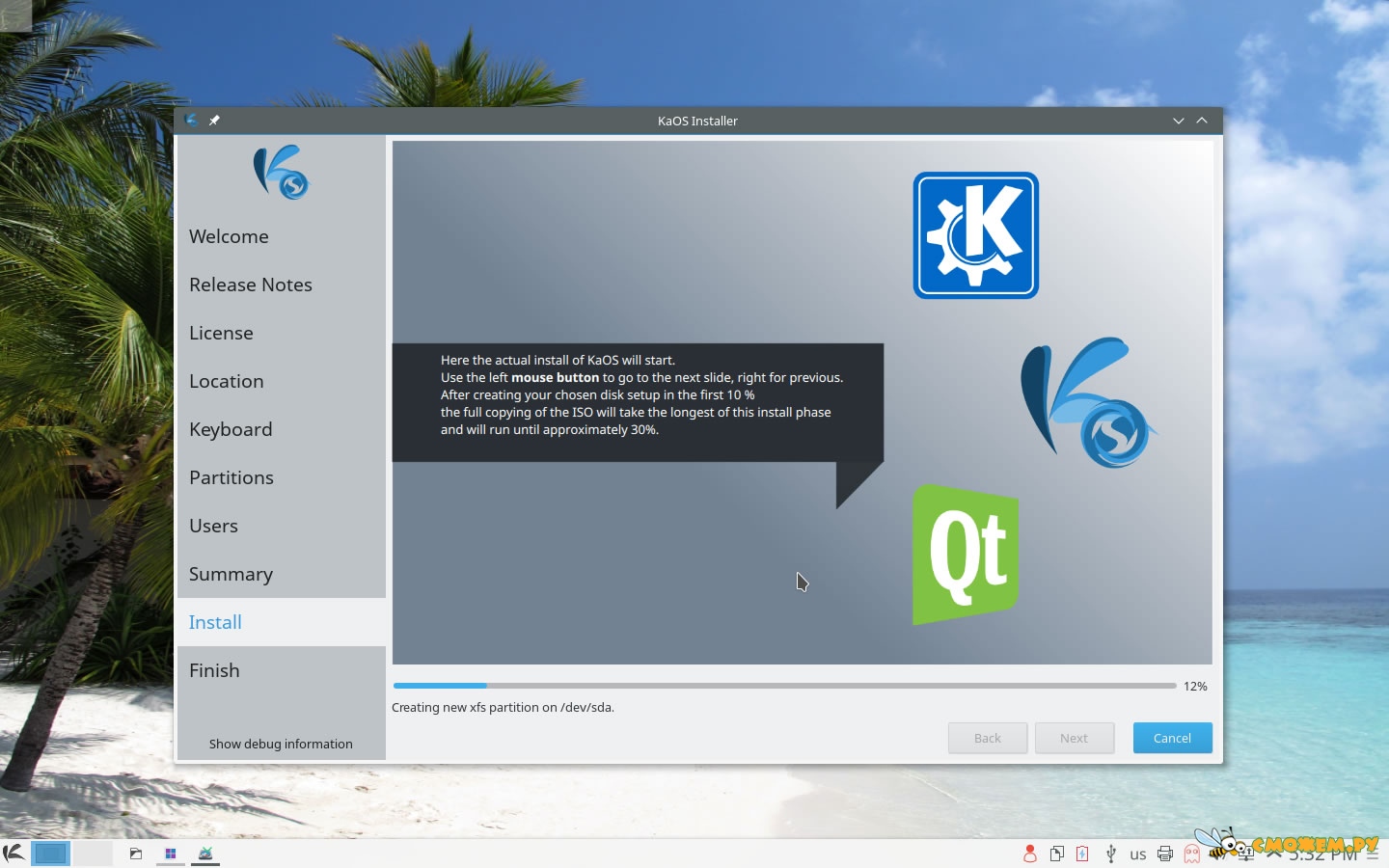Select the License step
Image resolution: width=1389 pixels, height=868 pixels.
click(x=282, y=333)
